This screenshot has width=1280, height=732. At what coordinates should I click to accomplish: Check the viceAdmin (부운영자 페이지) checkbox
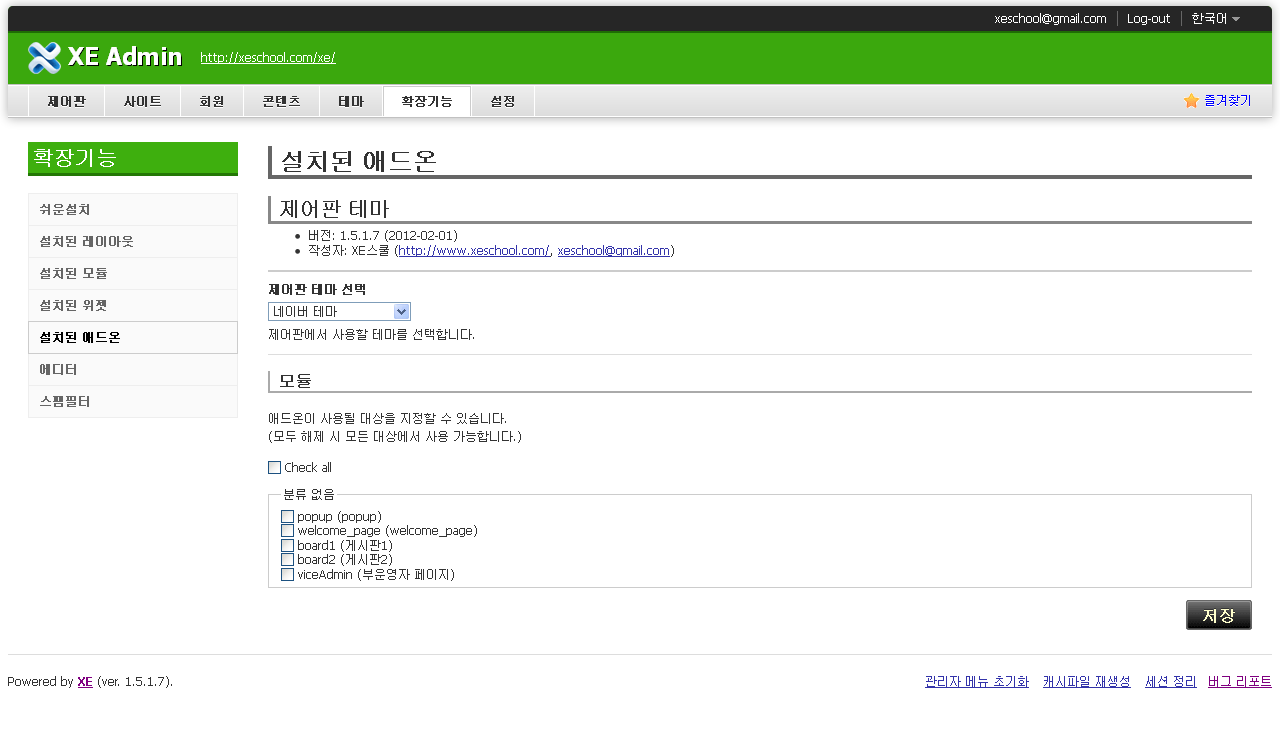tap(288, 574)
